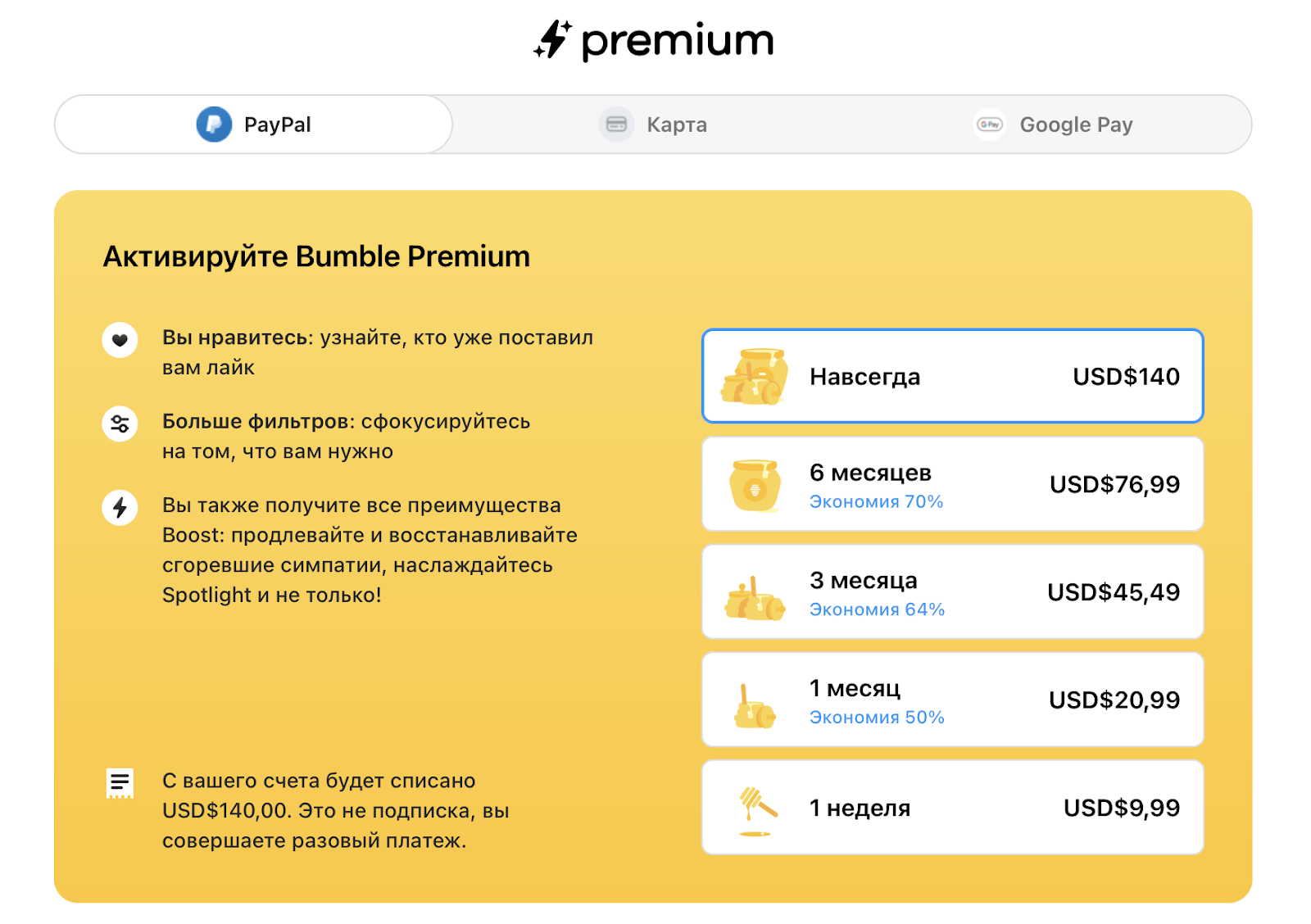This screenshot has width=1311, height=924.
Task: Select the Навсегда USD$140 plan
Action: (952, 377)
